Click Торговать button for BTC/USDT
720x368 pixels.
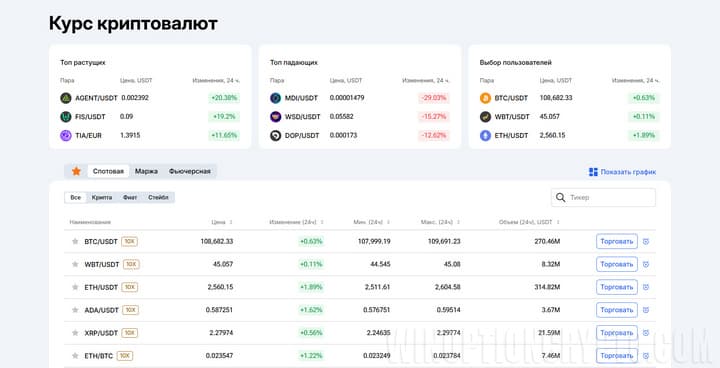(x=617, y=241)
